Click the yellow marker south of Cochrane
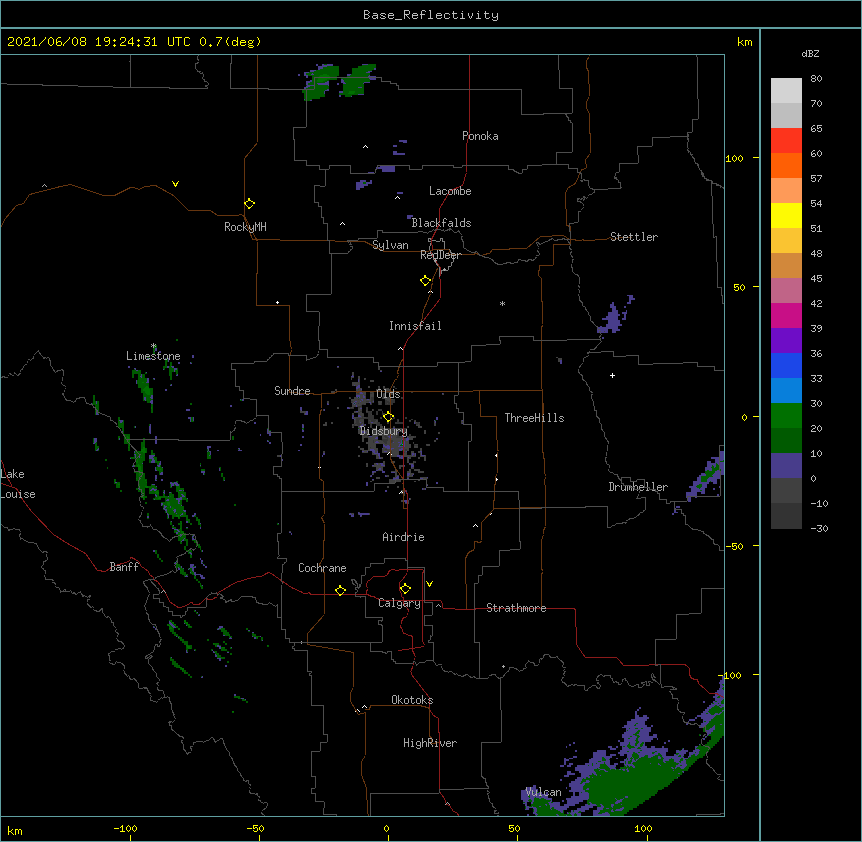862x842 pixels. pos(340,590)
